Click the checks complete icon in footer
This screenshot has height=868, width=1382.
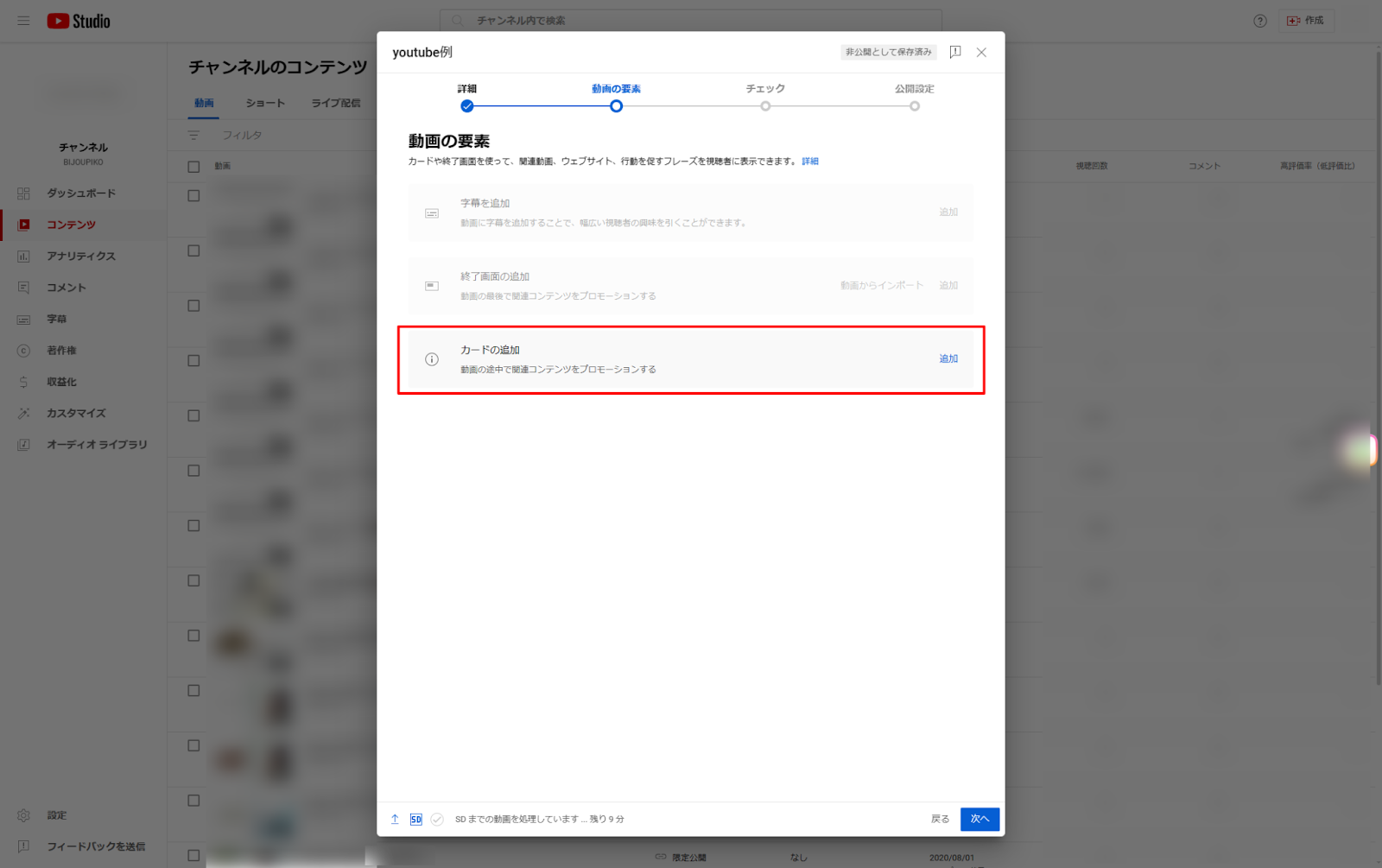[x=437, y=820]
